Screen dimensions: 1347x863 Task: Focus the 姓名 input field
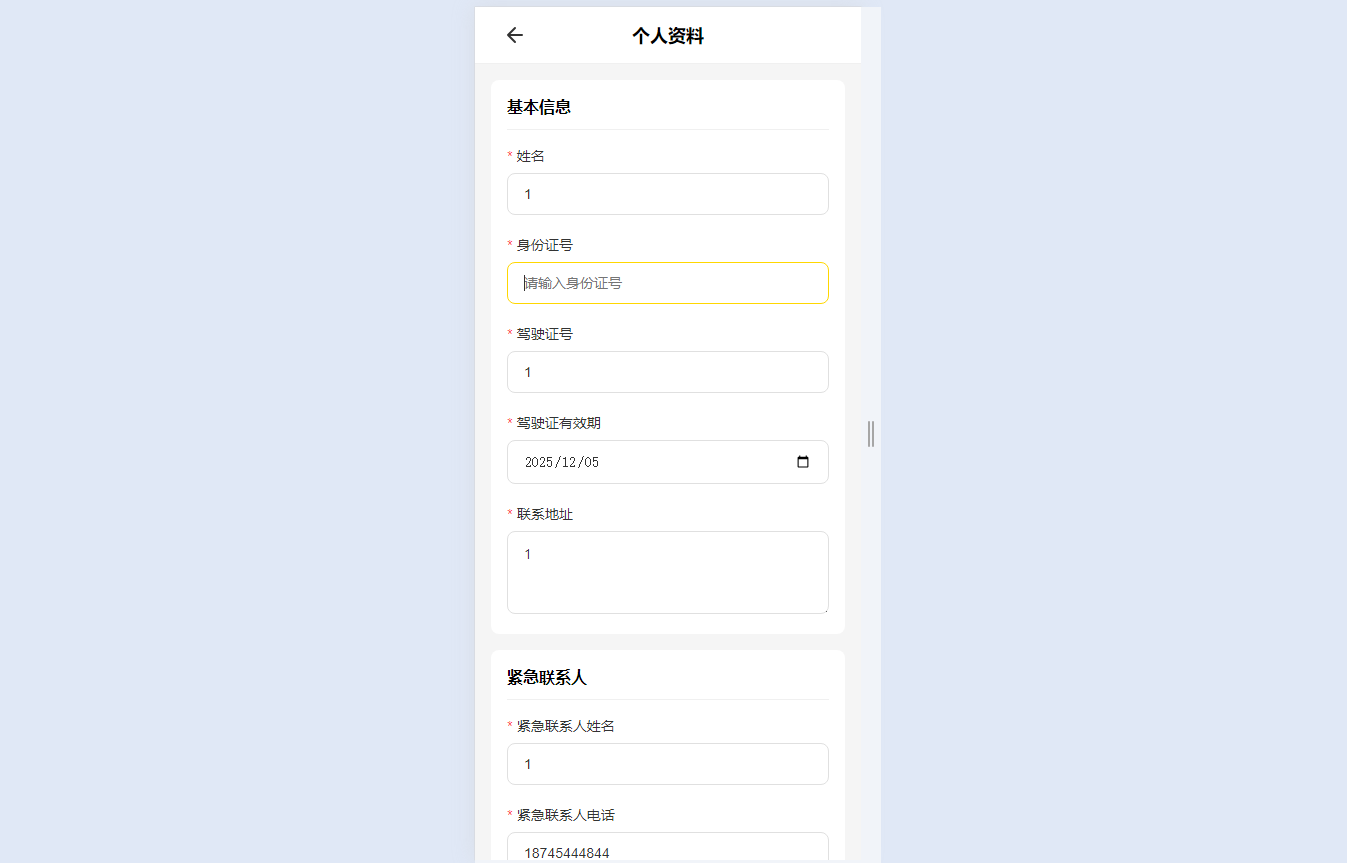coord(667,194)
